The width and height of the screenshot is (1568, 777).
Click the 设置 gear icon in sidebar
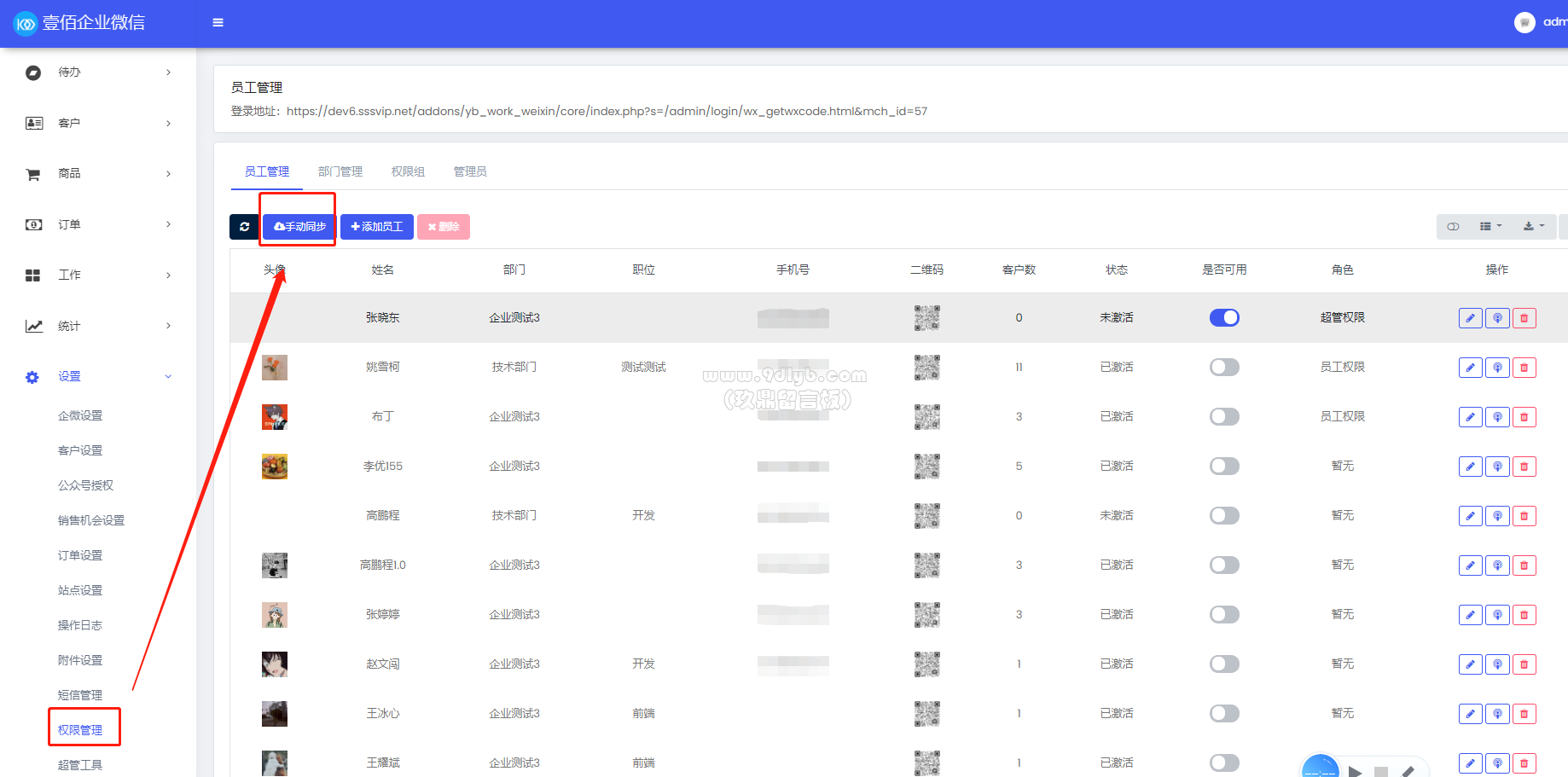32,377
